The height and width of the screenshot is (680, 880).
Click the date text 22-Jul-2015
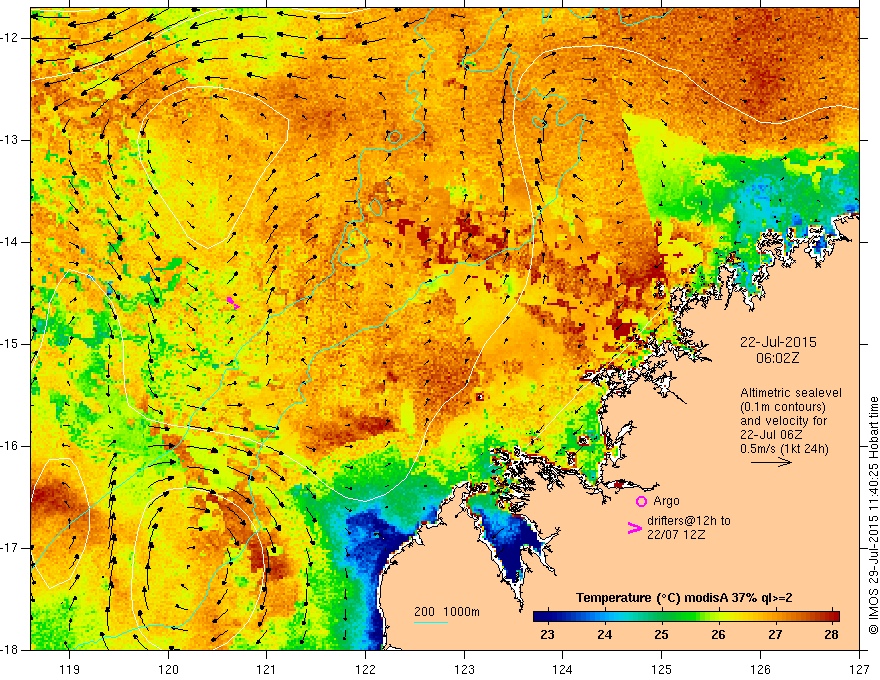pyautogui.click(x=778, y=342)
